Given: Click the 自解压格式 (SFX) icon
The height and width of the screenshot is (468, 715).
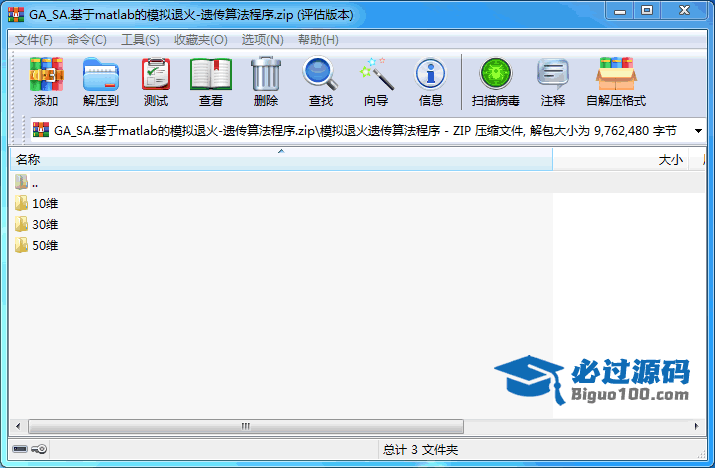Looking at the screenshot, I should click(x=615, y=82).
